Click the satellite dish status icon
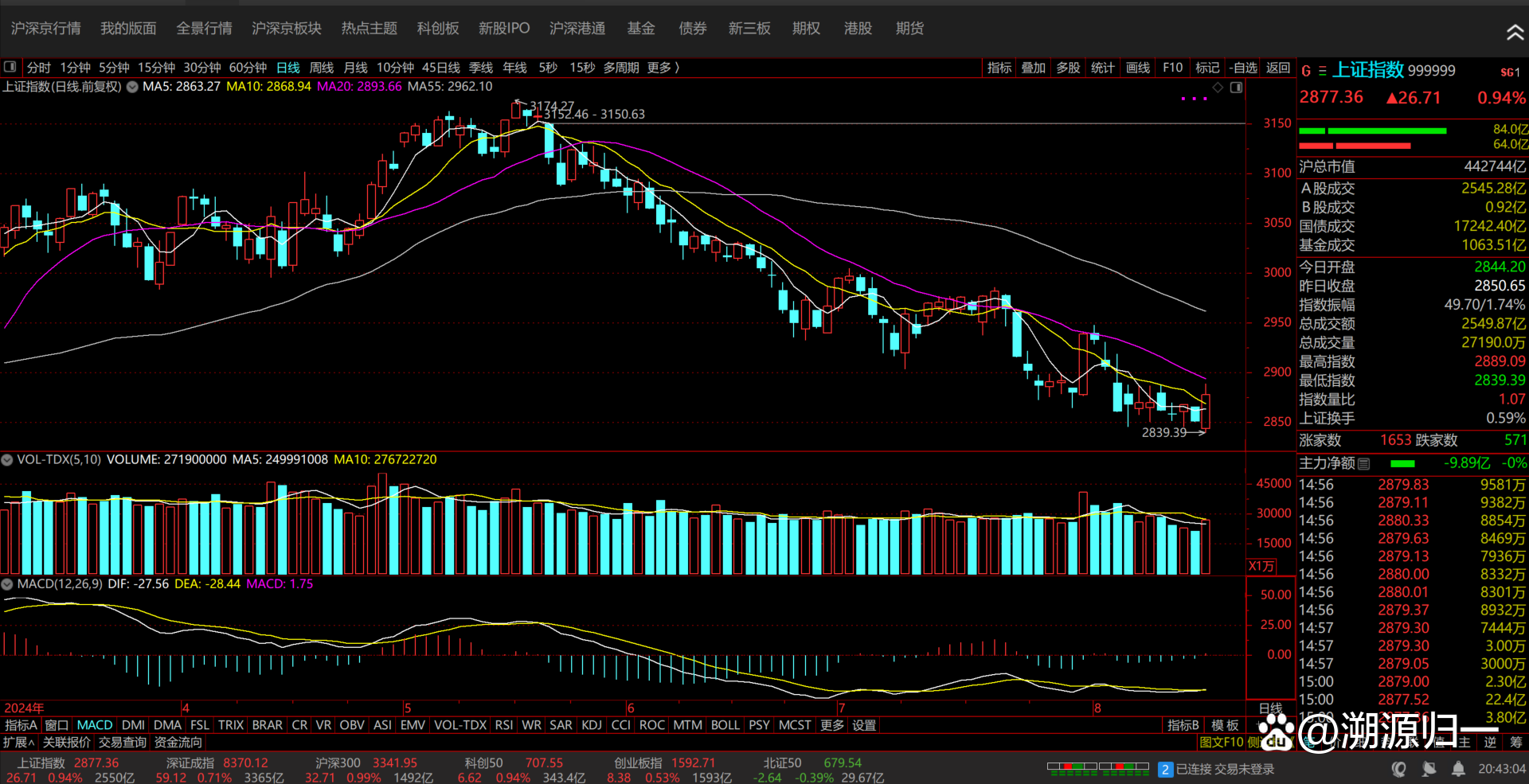 click(x=1429, y=769)
